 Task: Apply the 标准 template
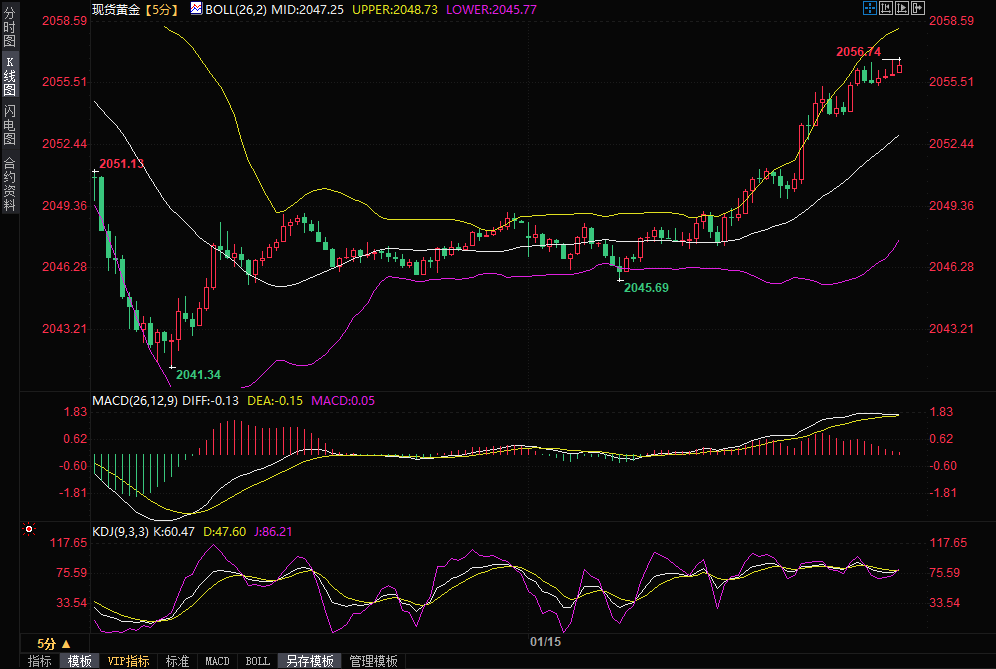pyautogui.click(x=177, y=661)
